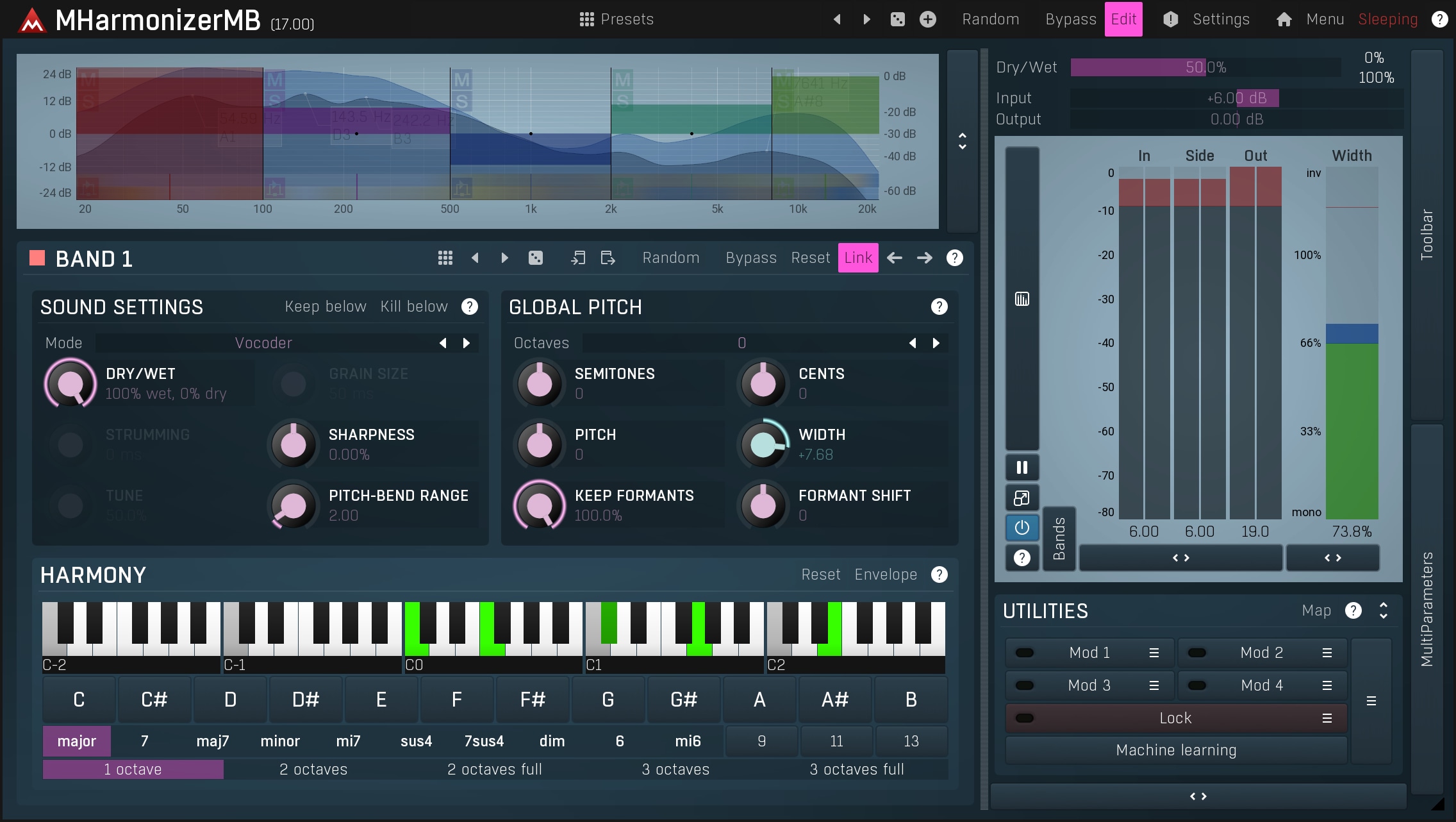
Task: Pause the level meter display
Action: [x=1022, y=467]
